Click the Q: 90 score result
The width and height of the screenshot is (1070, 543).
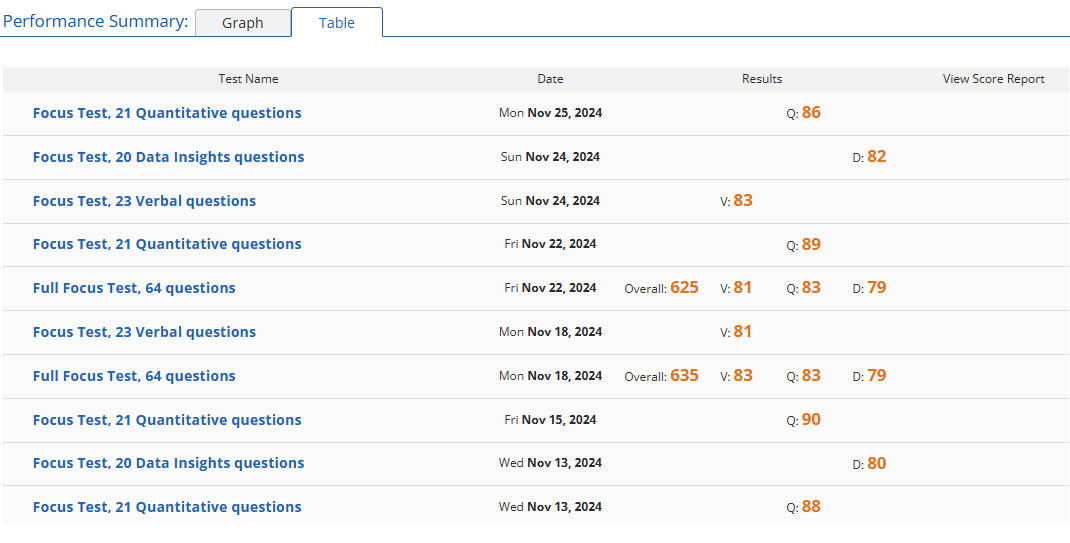click(810, 420)
